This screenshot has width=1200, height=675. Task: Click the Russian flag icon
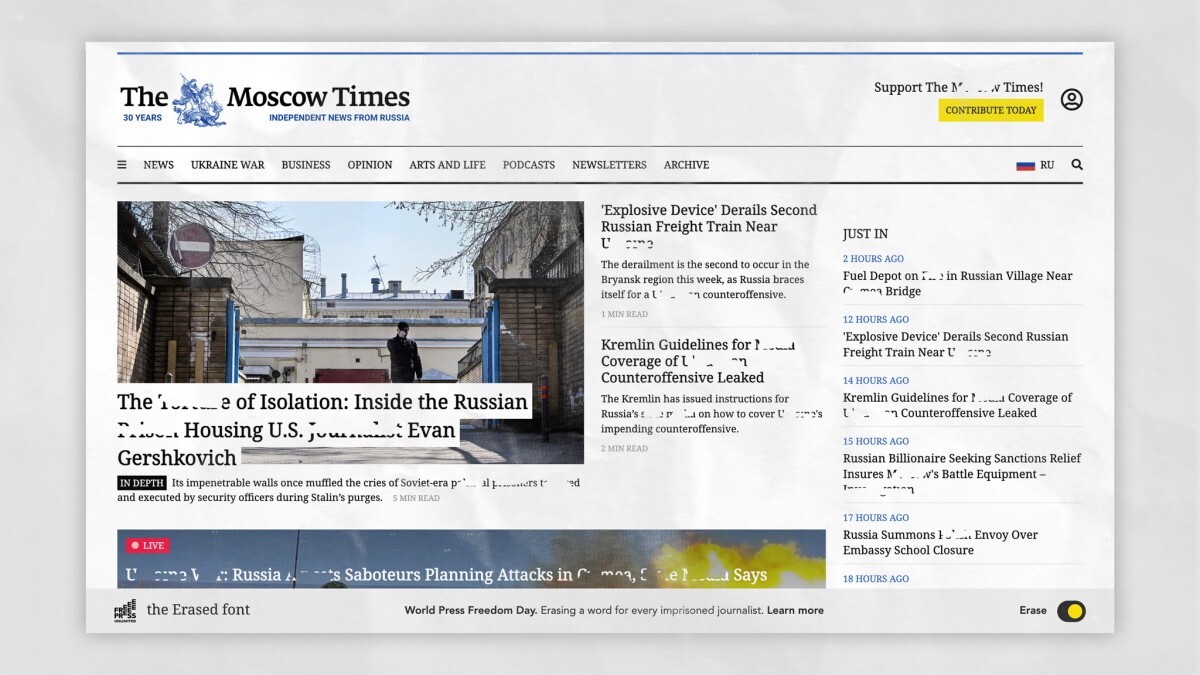coord(1025,165)
